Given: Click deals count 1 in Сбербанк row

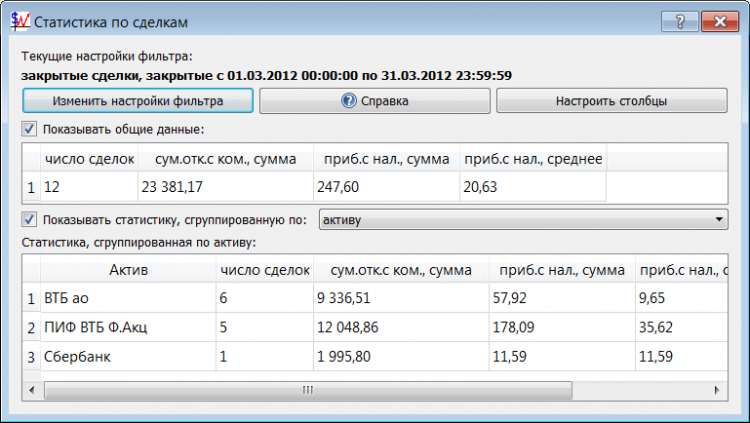Looking at the screenshot, I should (265, 356).
